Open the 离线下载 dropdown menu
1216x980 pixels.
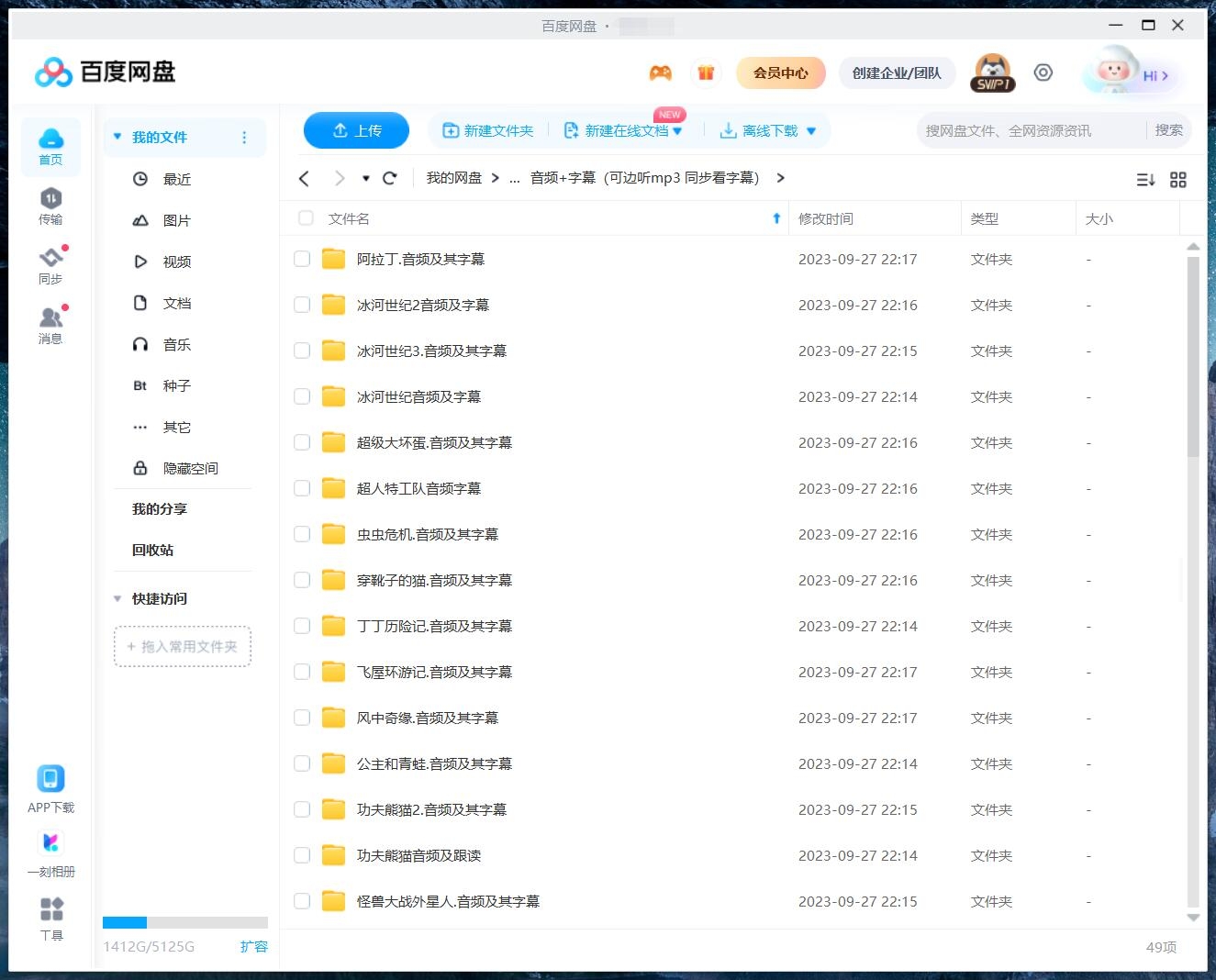(810, 130)
